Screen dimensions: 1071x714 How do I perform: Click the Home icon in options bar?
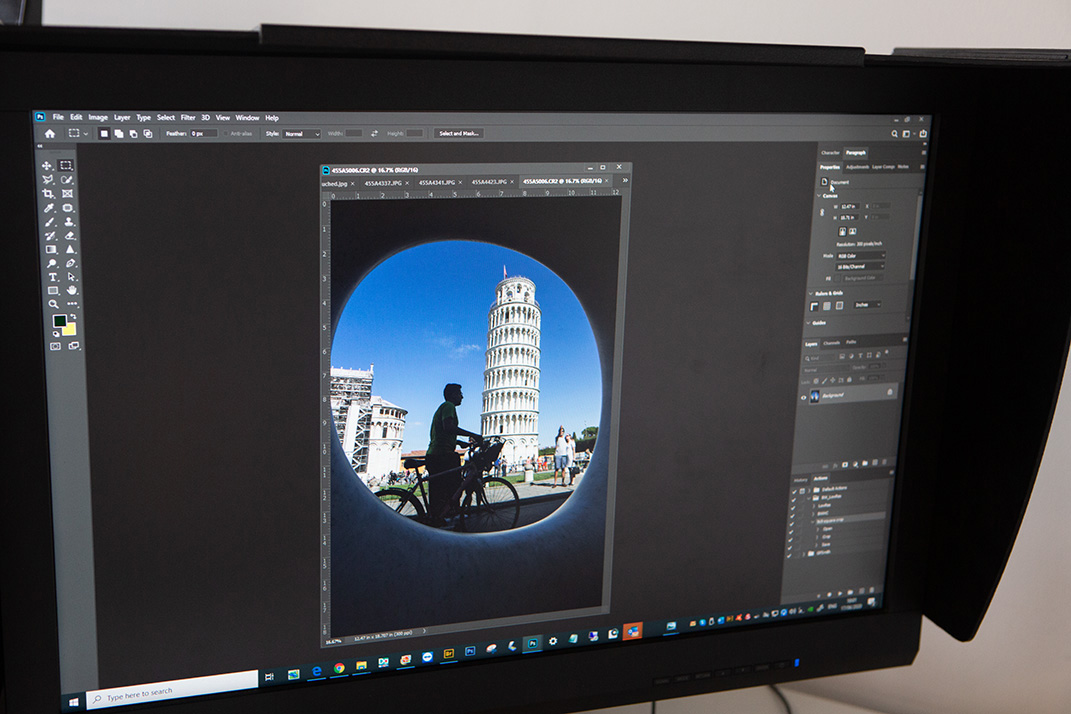pos(50,133)
